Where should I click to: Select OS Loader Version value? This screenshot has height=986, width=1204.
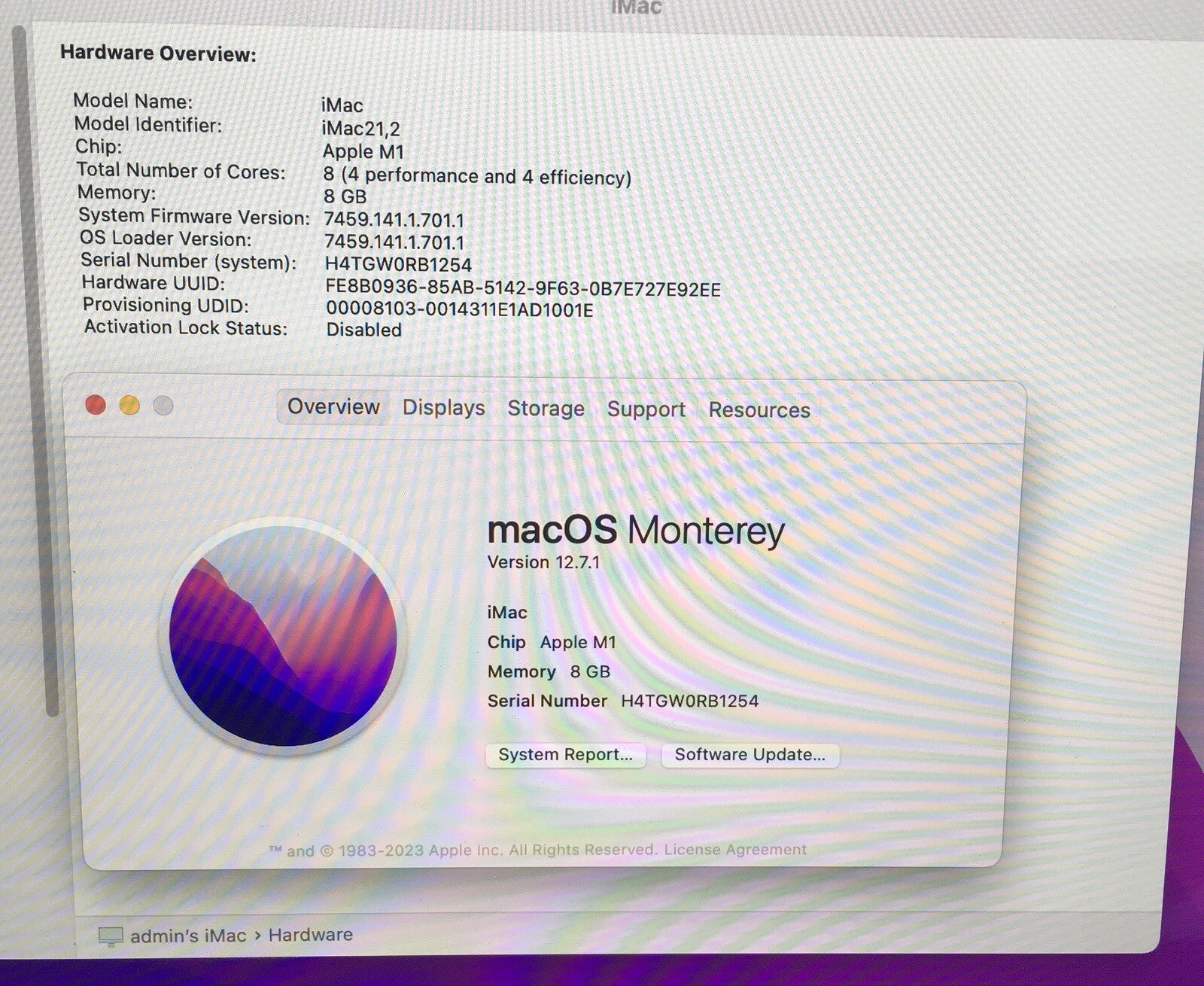[394, 242]
